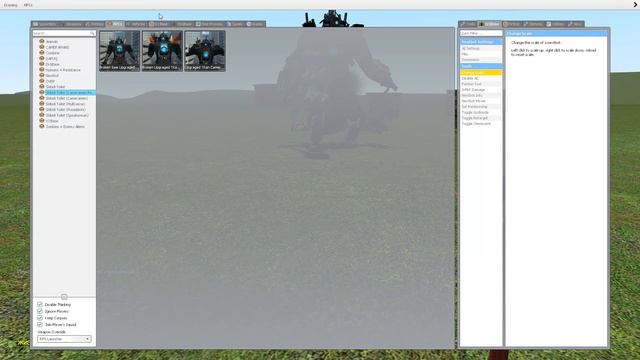Select the highlighted Skibidi Toilet (Cameramen Fo...) row
Screen dimensions: 640x360
[70, 93]
